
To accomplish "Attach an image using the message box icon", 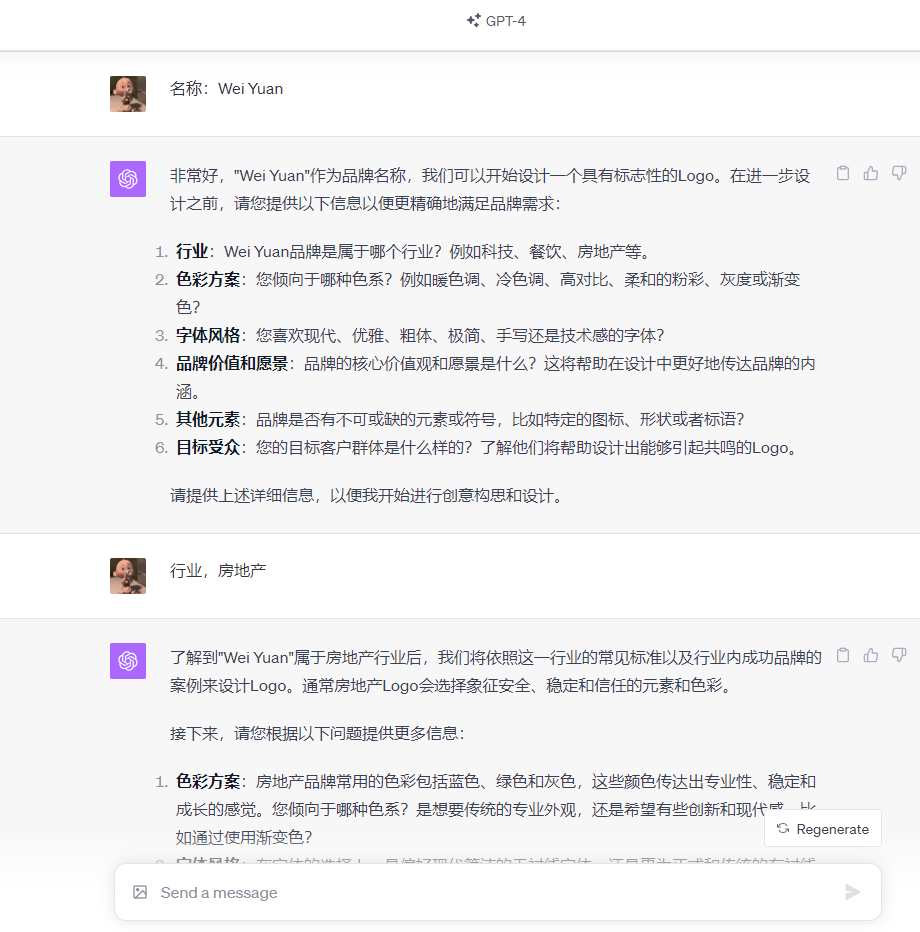I will [x=140, y=892].
